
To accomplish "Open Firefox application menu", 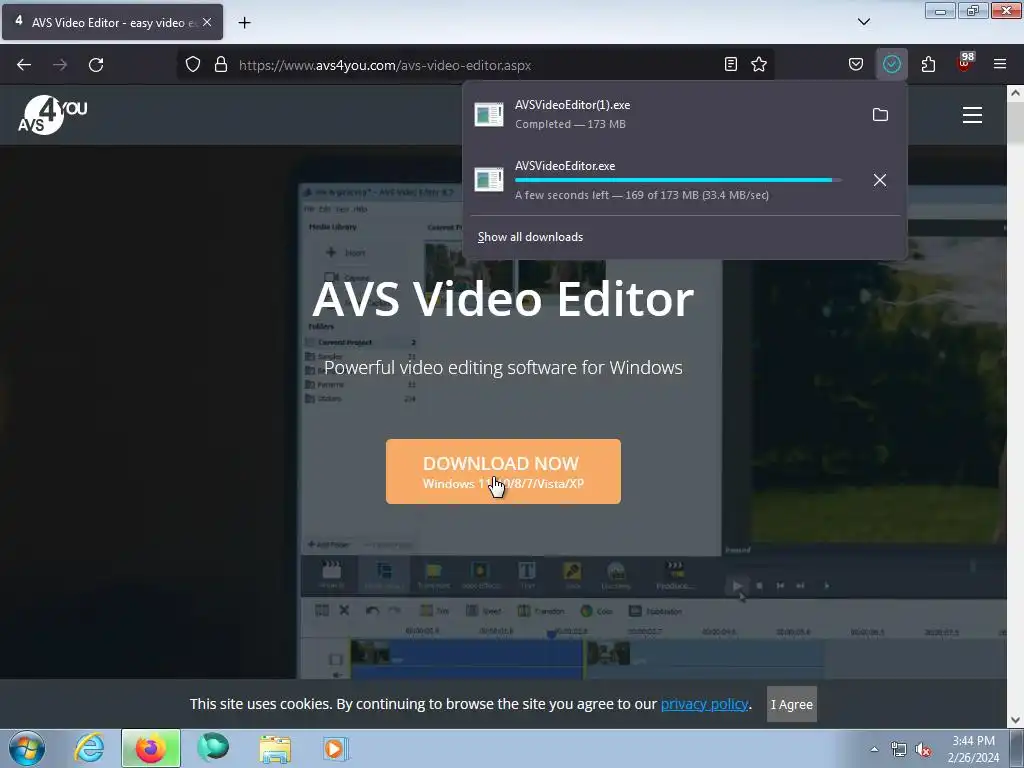I will click(1000, 64).
